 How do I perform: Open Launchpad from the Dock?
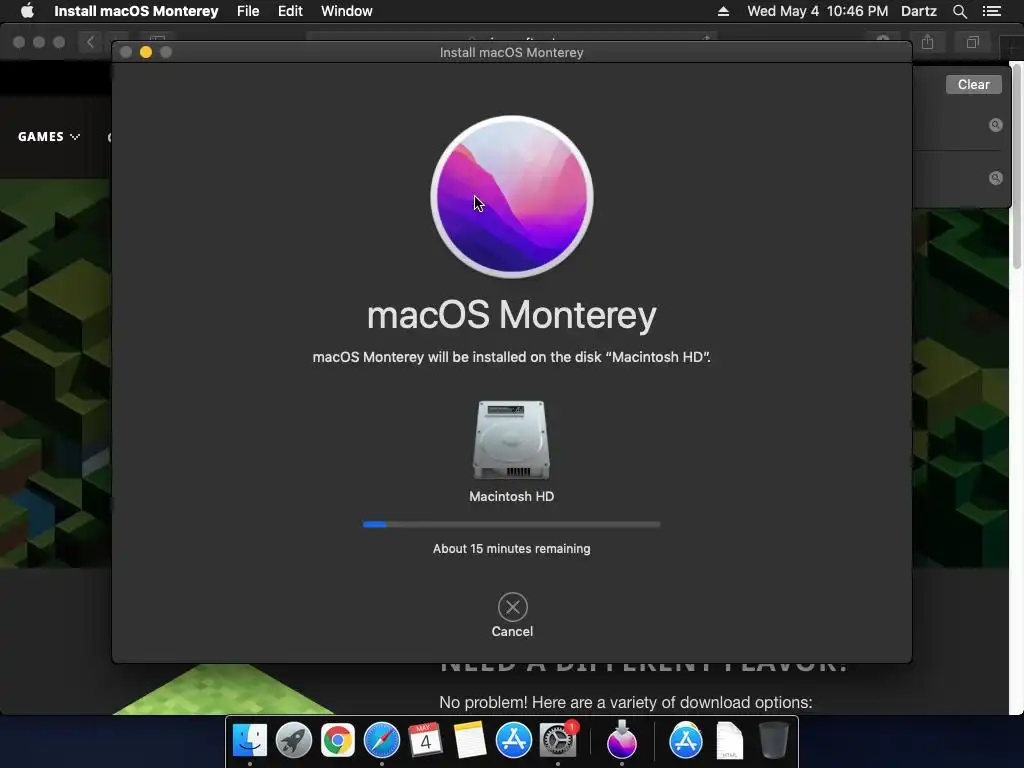293,741
